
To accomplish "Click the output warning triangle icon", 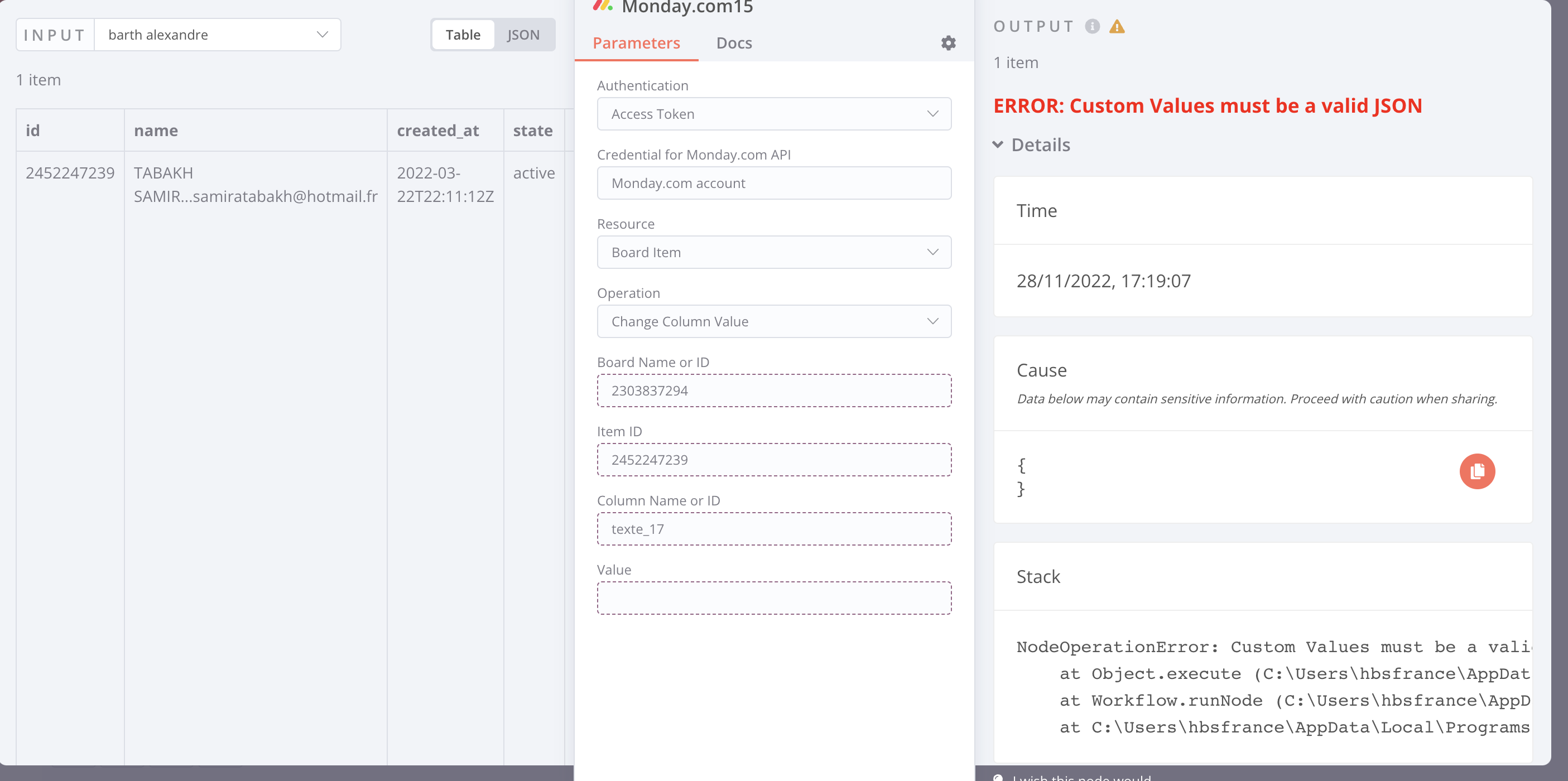I will click(x=1117, y=26).
